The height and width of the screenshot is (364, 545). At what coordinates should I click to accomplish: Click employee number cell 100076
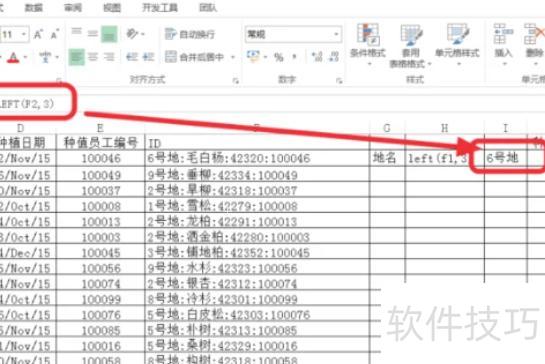click(100, 315)
